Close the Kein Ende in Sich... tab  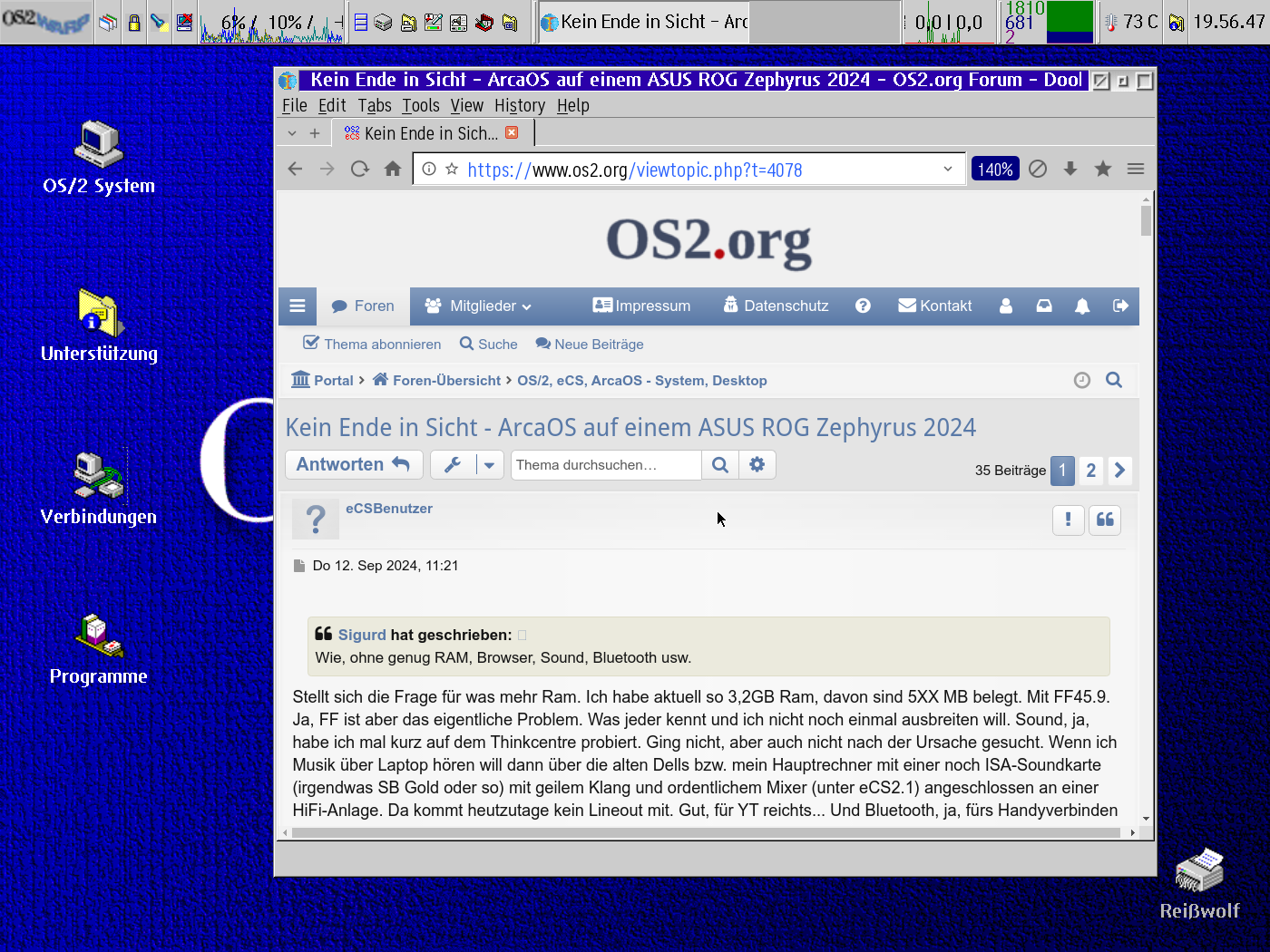[512, 132]
